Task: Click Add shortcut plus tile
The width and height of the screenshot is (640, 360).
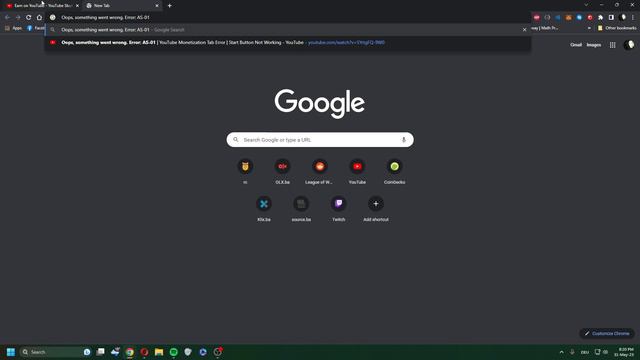Action: [376, 208]
